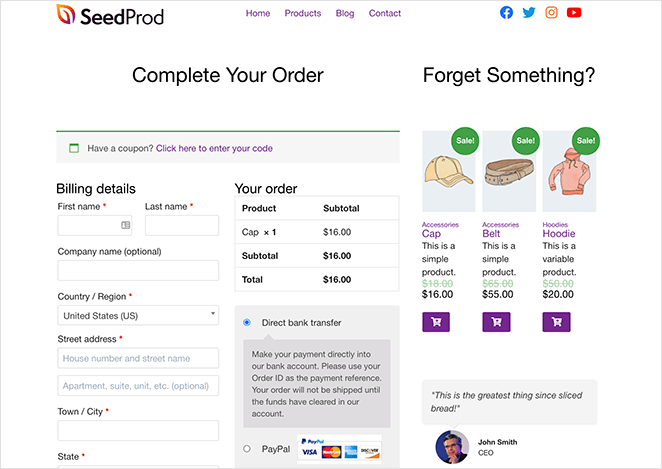
Task: Open the Hoodie product title link
Action: point(558,234)
